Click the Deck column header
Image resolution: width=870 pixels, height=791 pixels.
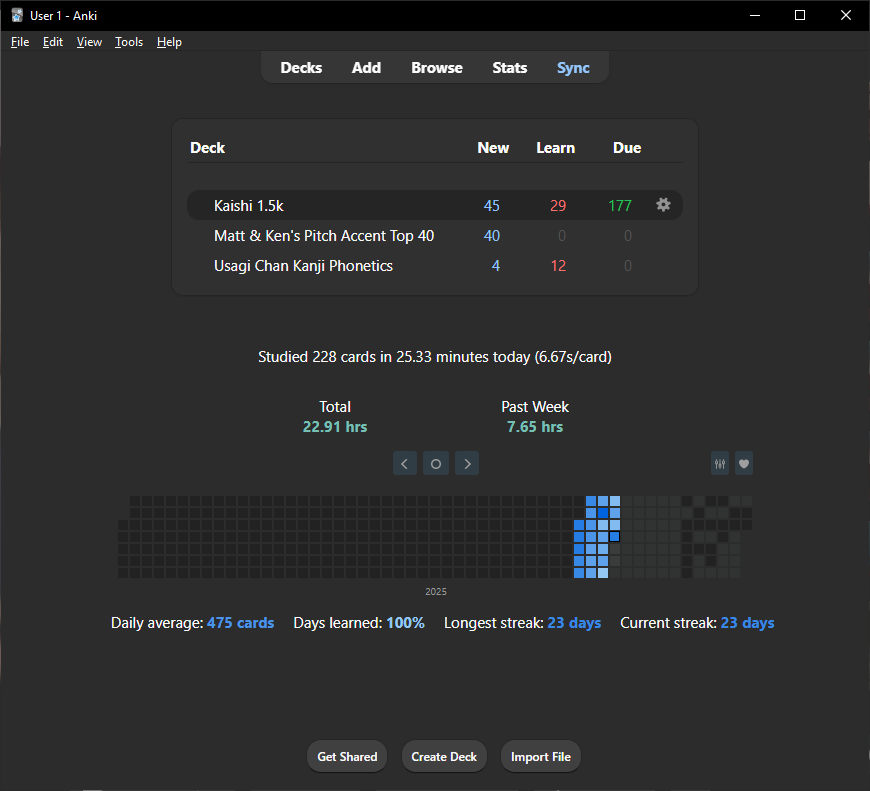tap(208, 148)
